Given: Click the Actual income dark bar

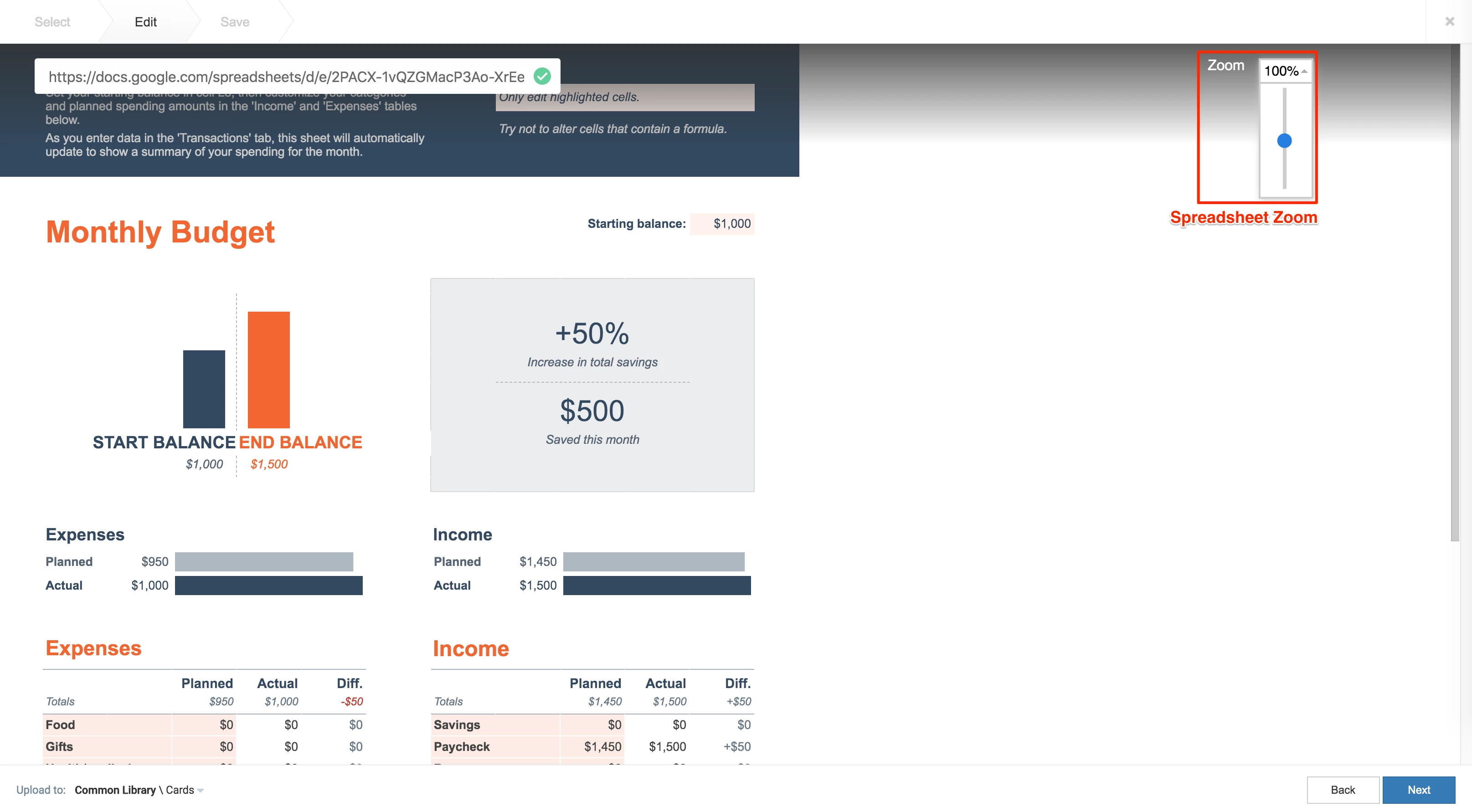Looking at the screenshot, I should tap(657, 585).
